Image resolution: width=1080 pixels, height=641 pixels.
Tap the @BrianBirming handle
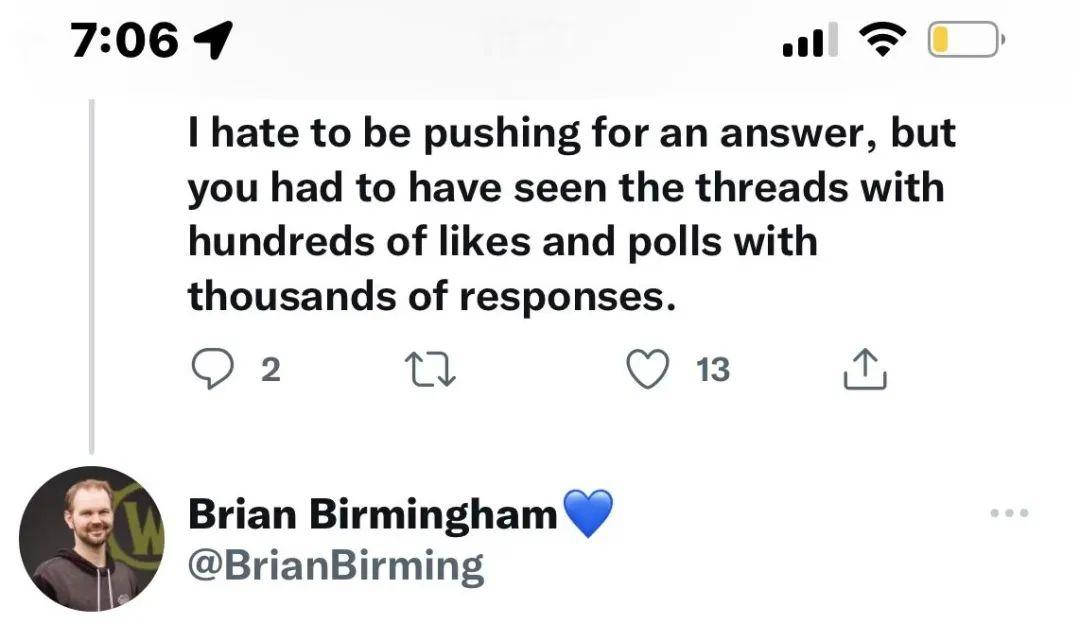click(x=336, y=566)
